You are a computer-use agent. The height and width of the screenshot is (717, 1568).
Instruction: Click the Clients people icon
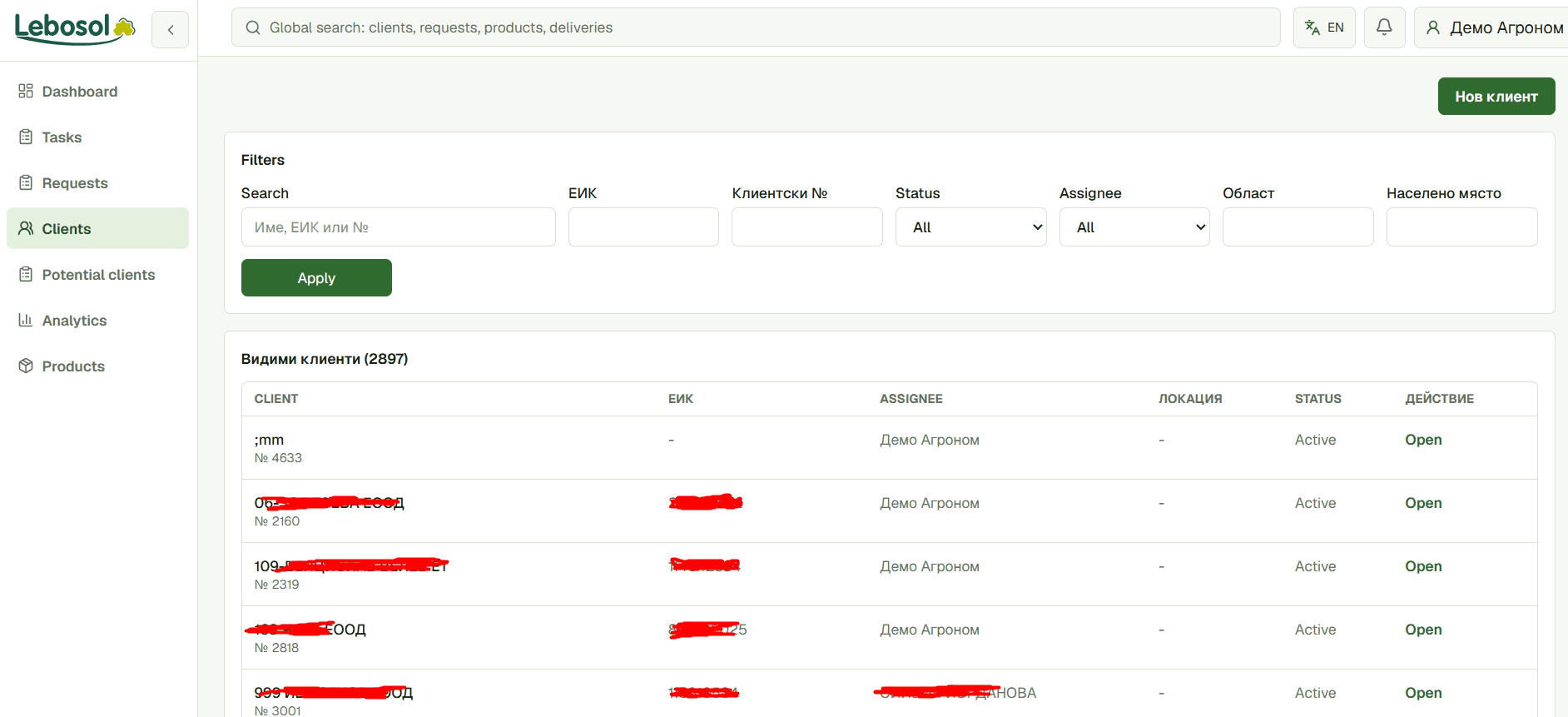[26, 228]
